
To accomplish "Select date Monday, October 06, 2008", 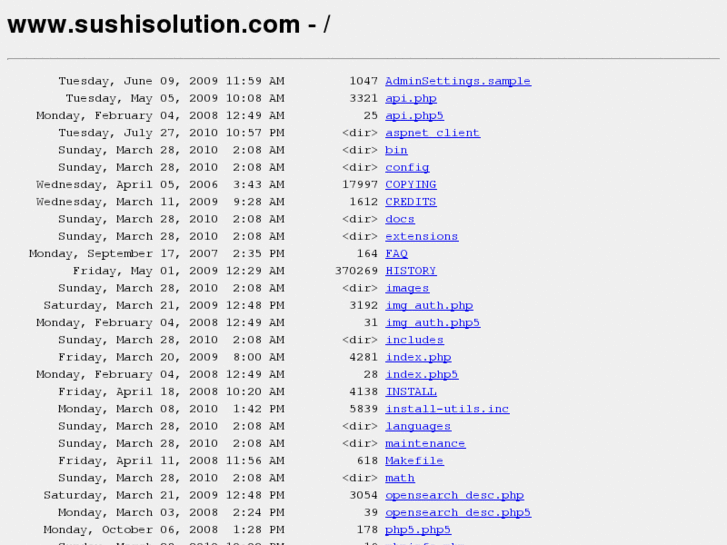I will pyautogui.click(x=131, y=530).
